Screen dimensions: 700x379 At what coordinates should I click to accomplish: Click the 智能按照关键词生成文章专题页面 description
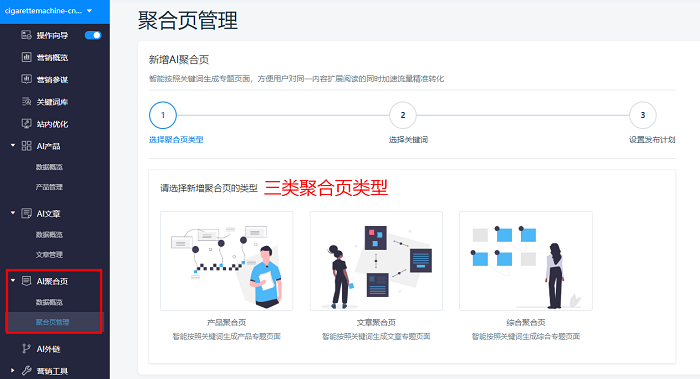[x=376, y=336]
